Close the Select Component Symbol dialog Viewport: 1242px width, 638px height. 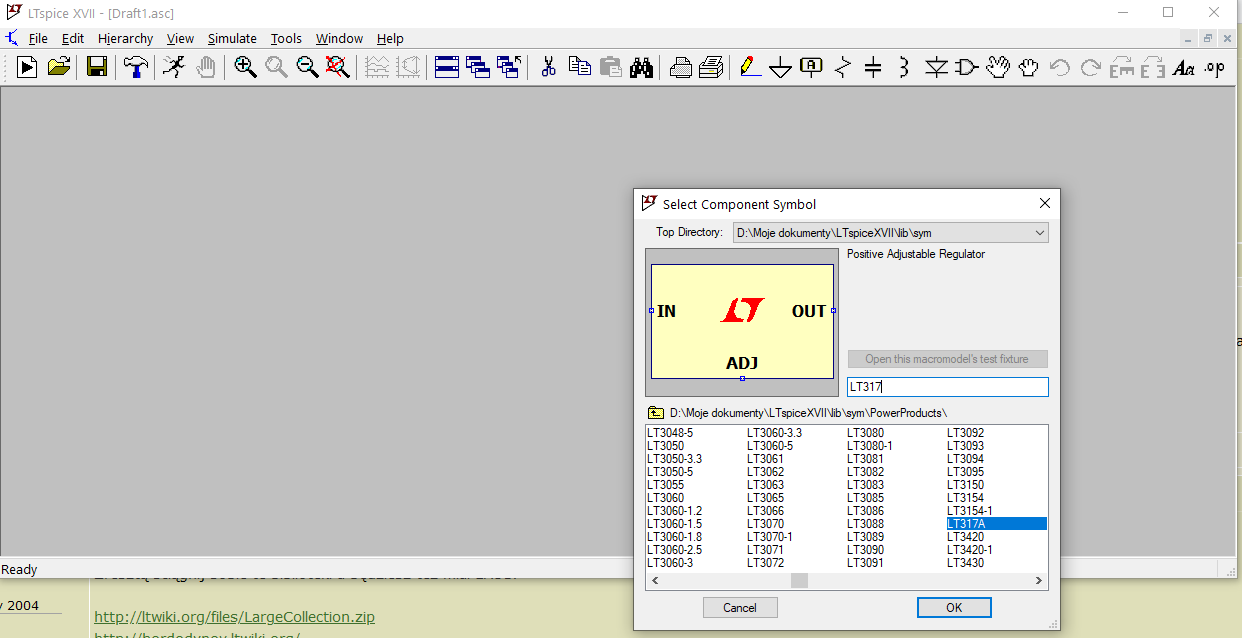(x=1044, y=203)
